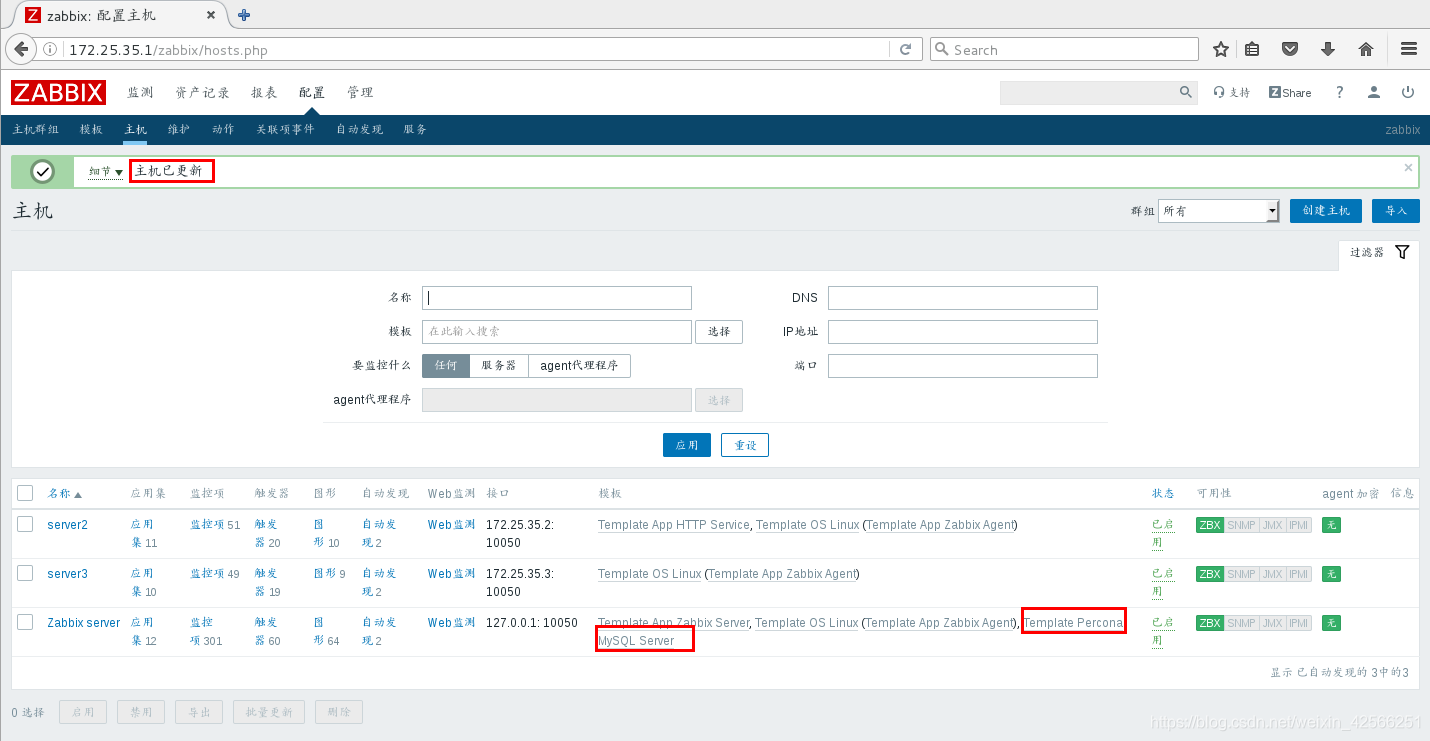This screenshot has height=741, width=1430.
Task: Sort by 状态 column header
Action: click(x=1163, y=494)
